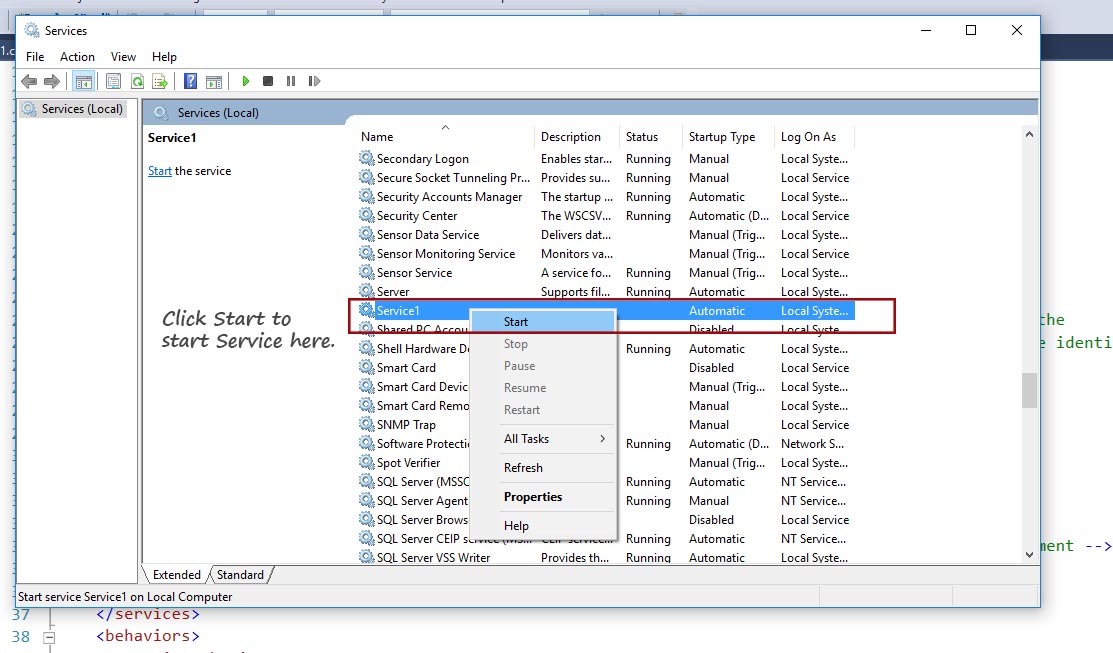Select the Software Protection service row
The height and width of the screenshot is (653, 1113).
[x=605, y=444]
